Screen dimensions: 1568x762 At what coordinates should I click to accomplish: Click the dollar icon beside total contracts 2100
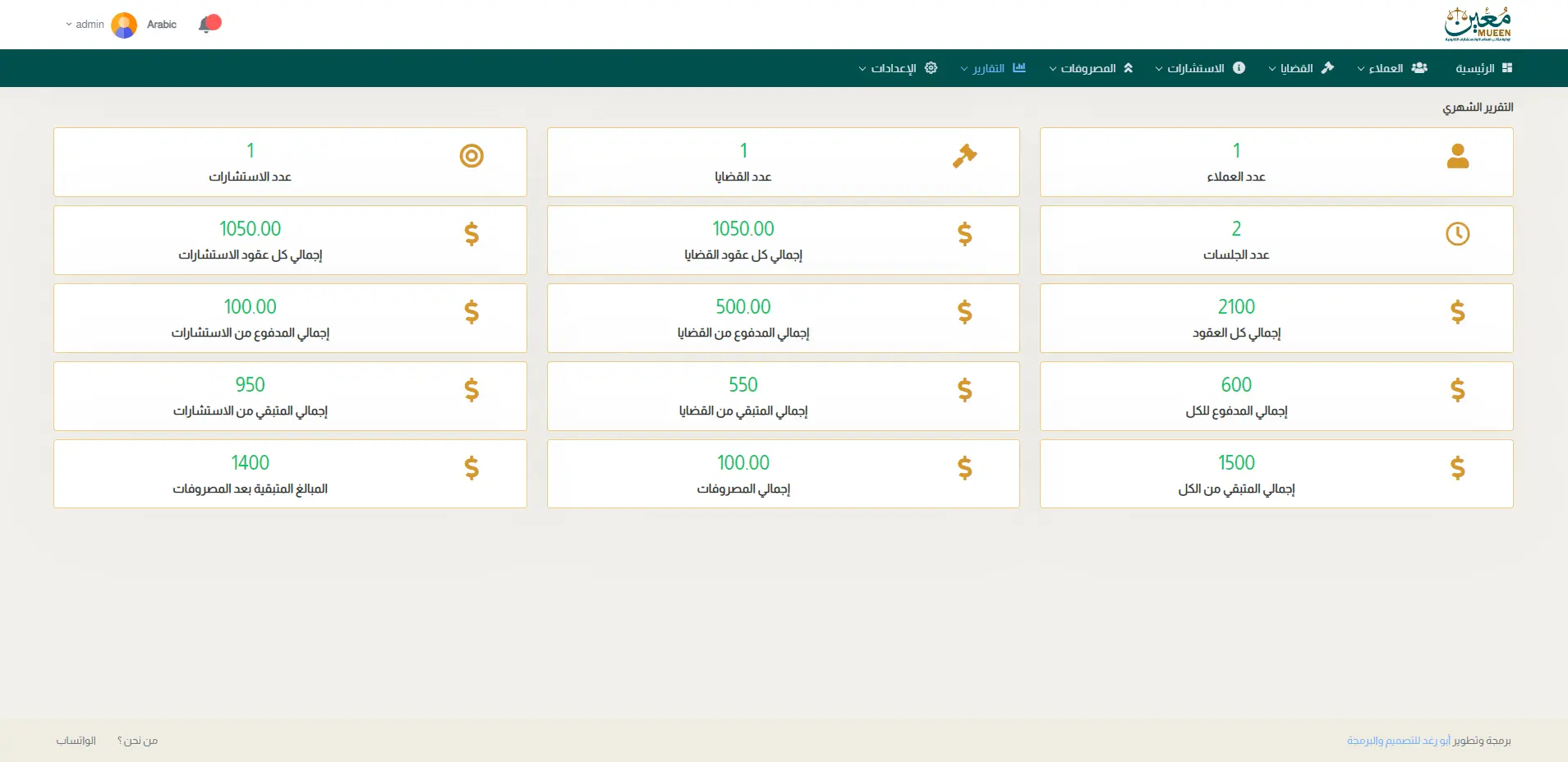(x=1457, y=312)
